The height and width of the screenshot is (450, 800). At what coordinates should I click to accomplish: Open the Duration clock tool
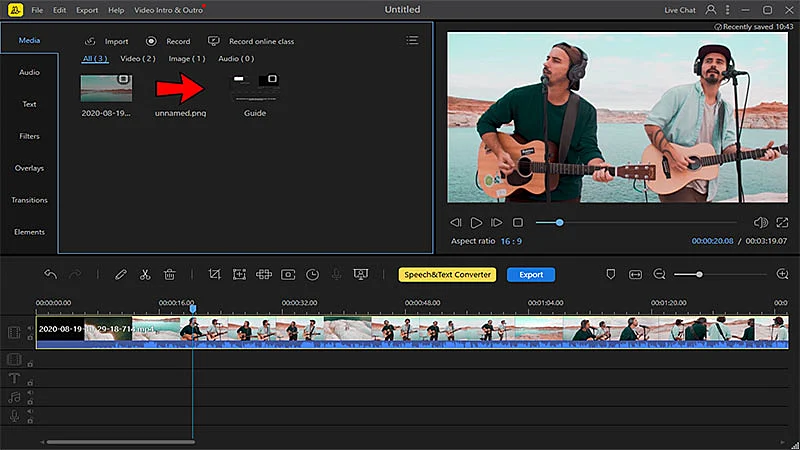click(x=312, y=274)
